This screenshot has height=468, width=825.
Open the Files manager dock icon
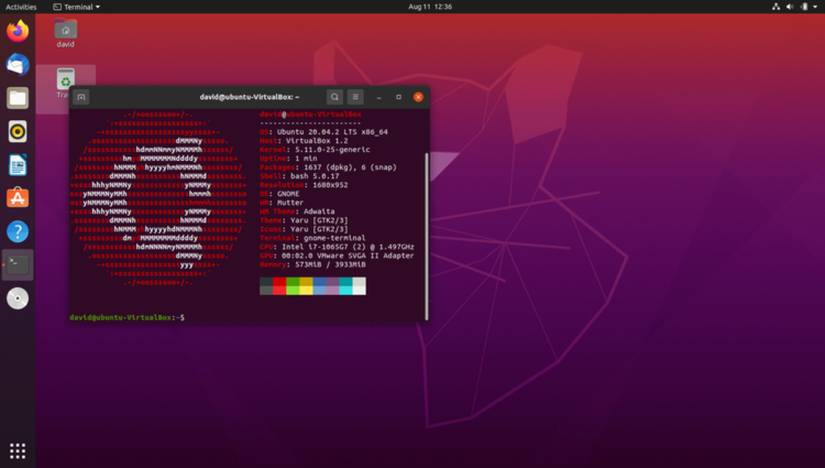click(17, 98)
